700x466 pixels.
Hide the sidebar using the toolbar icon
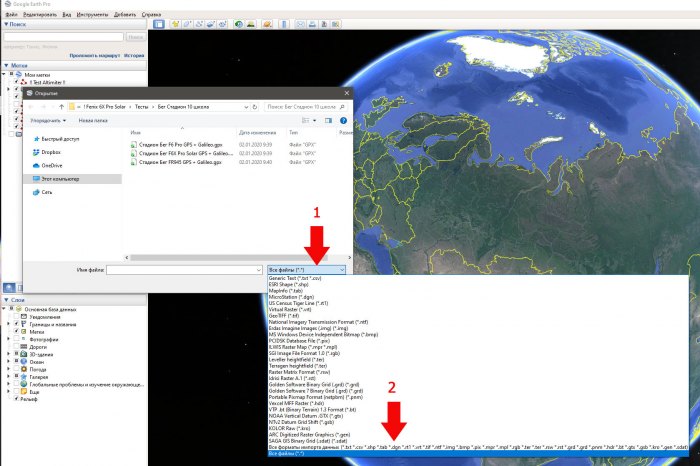coord(158,24)
